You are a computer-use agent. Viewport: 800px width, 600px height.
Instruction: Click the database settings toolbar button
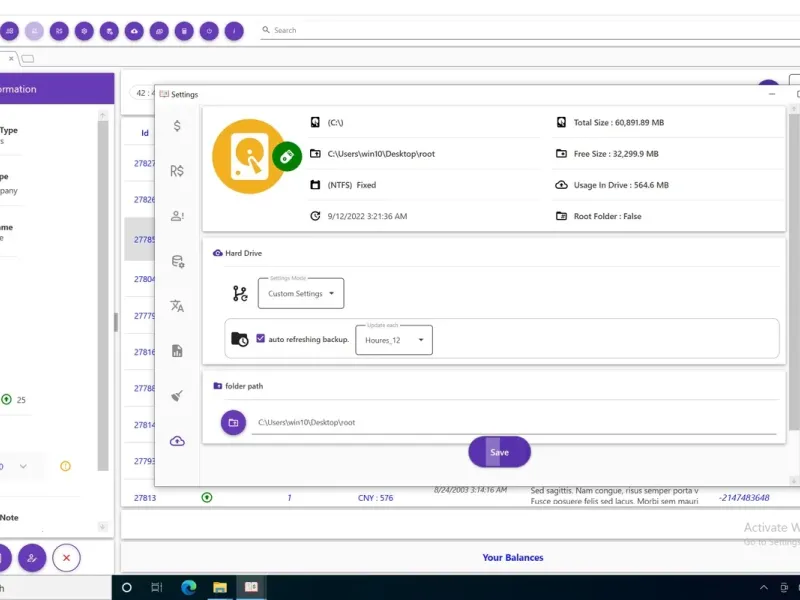click(109, 31)
